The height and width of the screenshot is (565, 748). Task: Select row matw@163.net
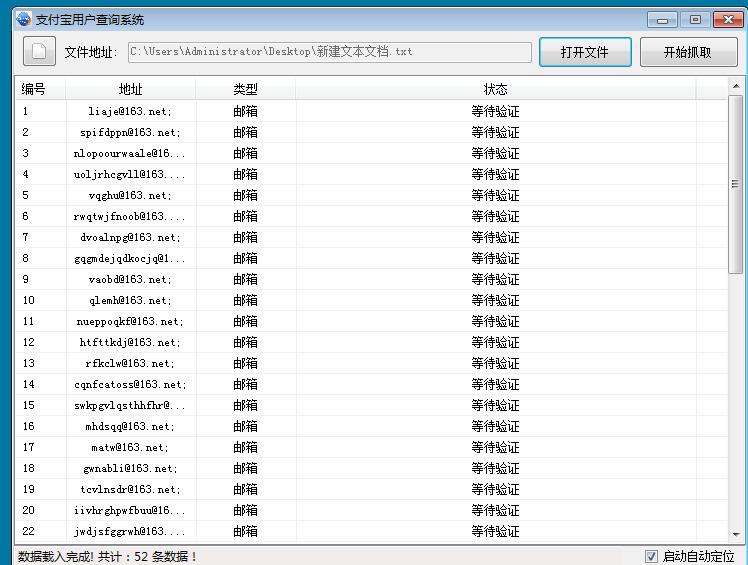372,447
